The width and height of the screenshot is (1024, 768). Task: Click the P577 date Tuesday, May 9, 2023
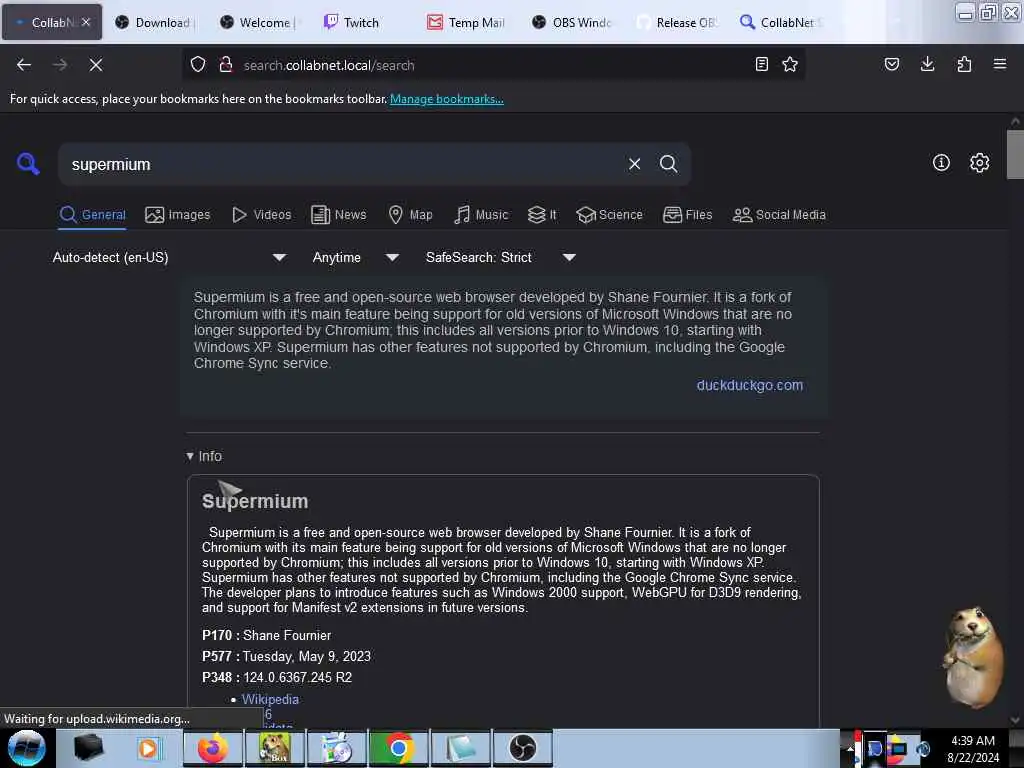tap(306, 656)
